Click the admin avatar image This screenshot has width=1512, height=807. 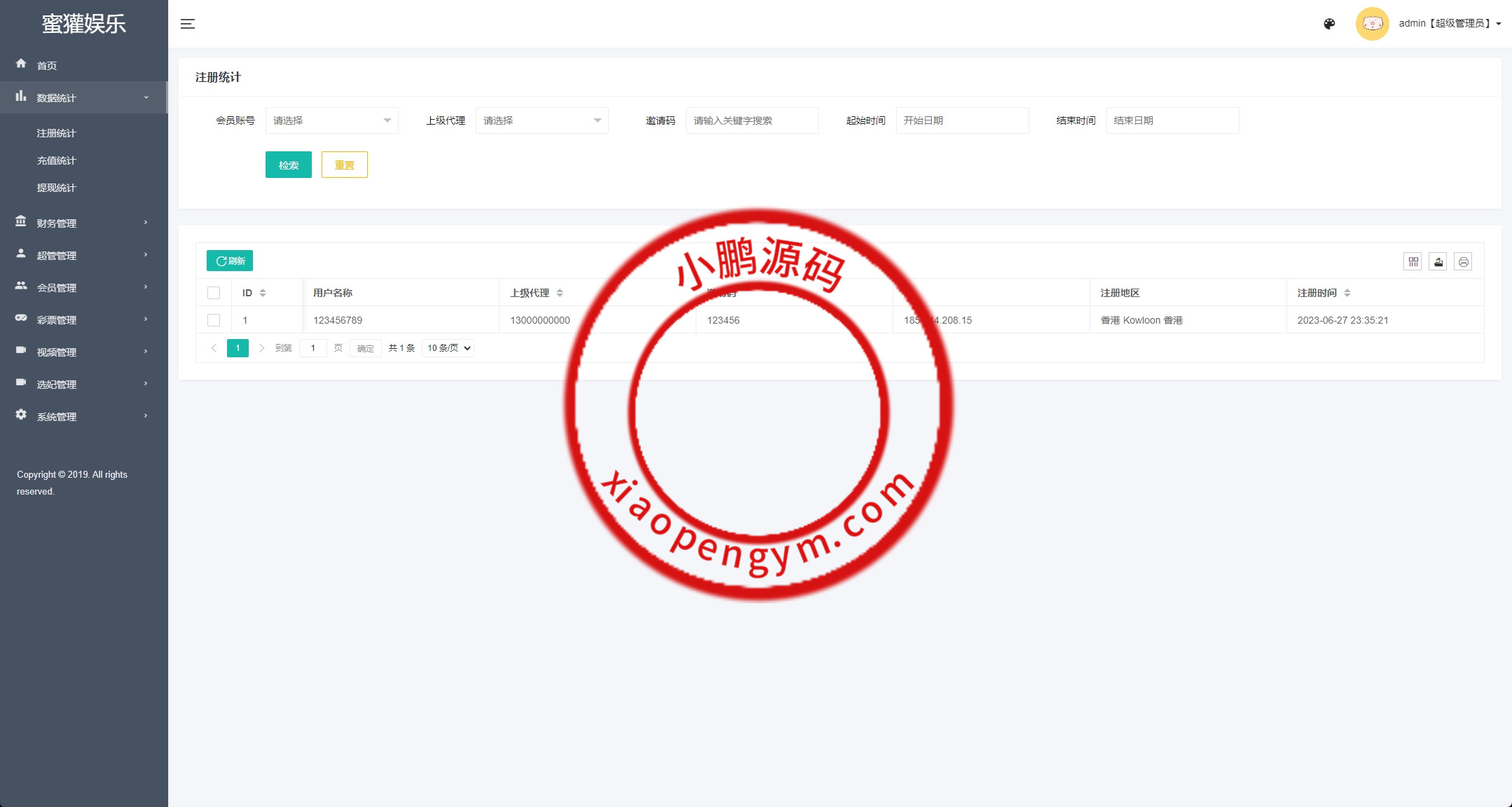click(1372, 24)
